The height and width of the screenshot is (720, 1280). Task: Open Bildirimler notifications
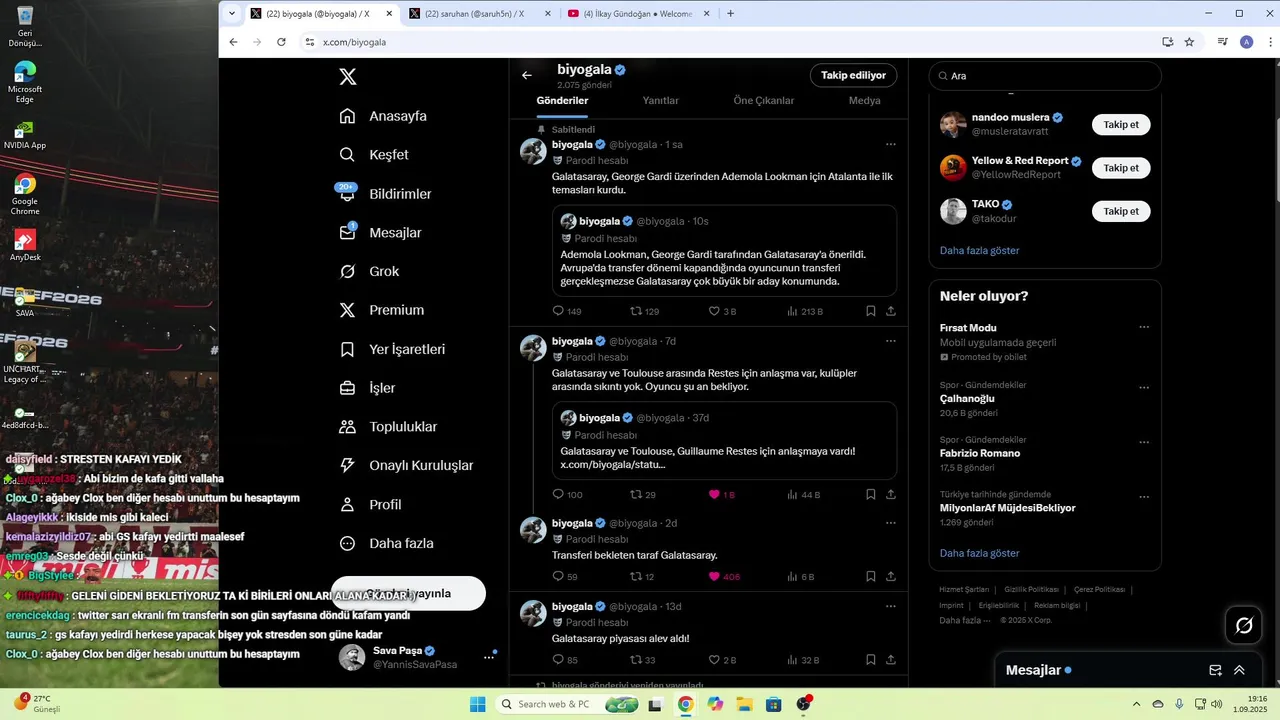385,194
